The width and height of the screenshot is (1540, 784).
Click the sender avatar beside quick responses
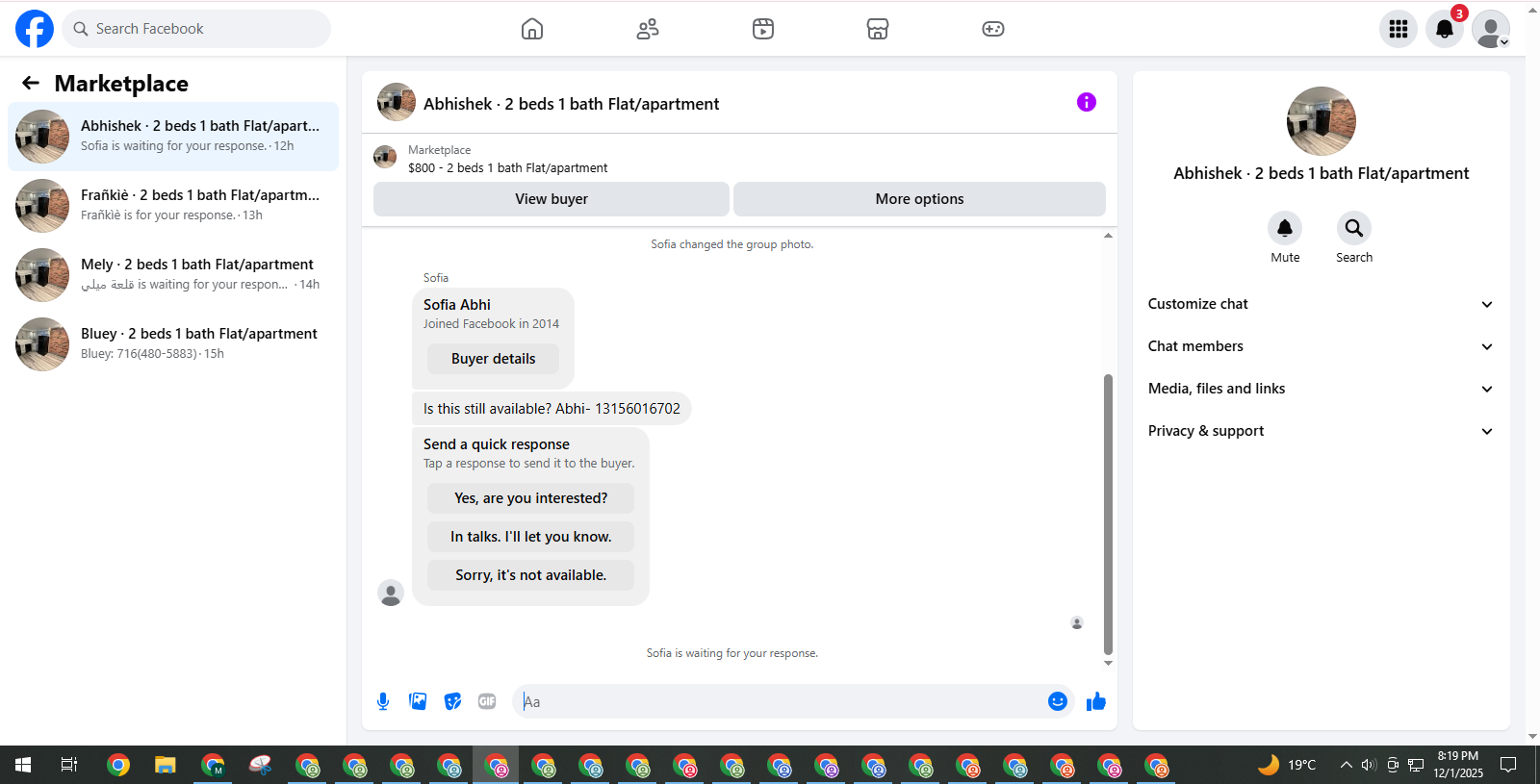coord(391,593)
